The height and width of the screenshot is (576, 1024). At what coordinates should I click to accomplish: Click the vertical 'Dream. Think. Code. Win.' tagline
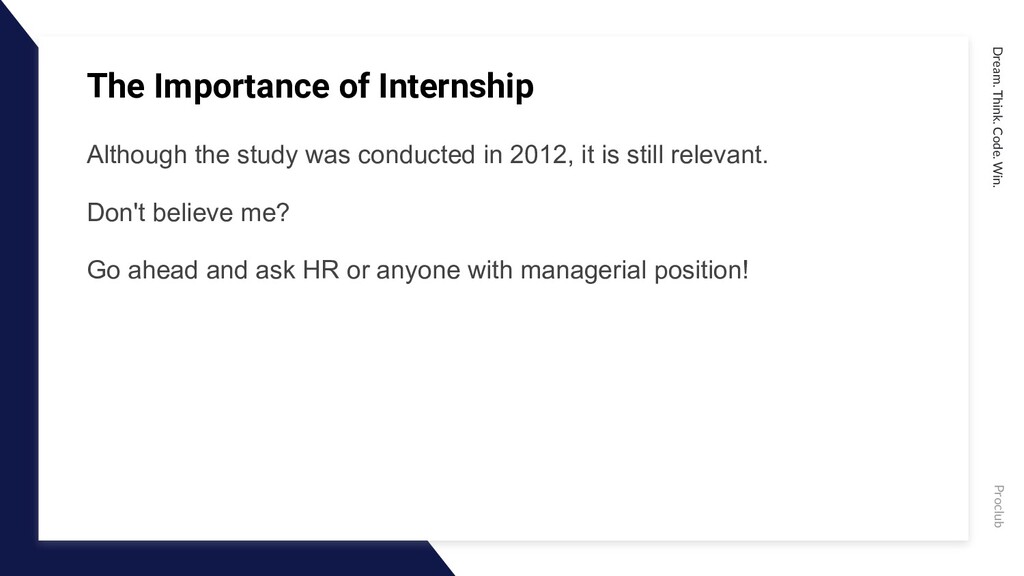click(997, 117)
